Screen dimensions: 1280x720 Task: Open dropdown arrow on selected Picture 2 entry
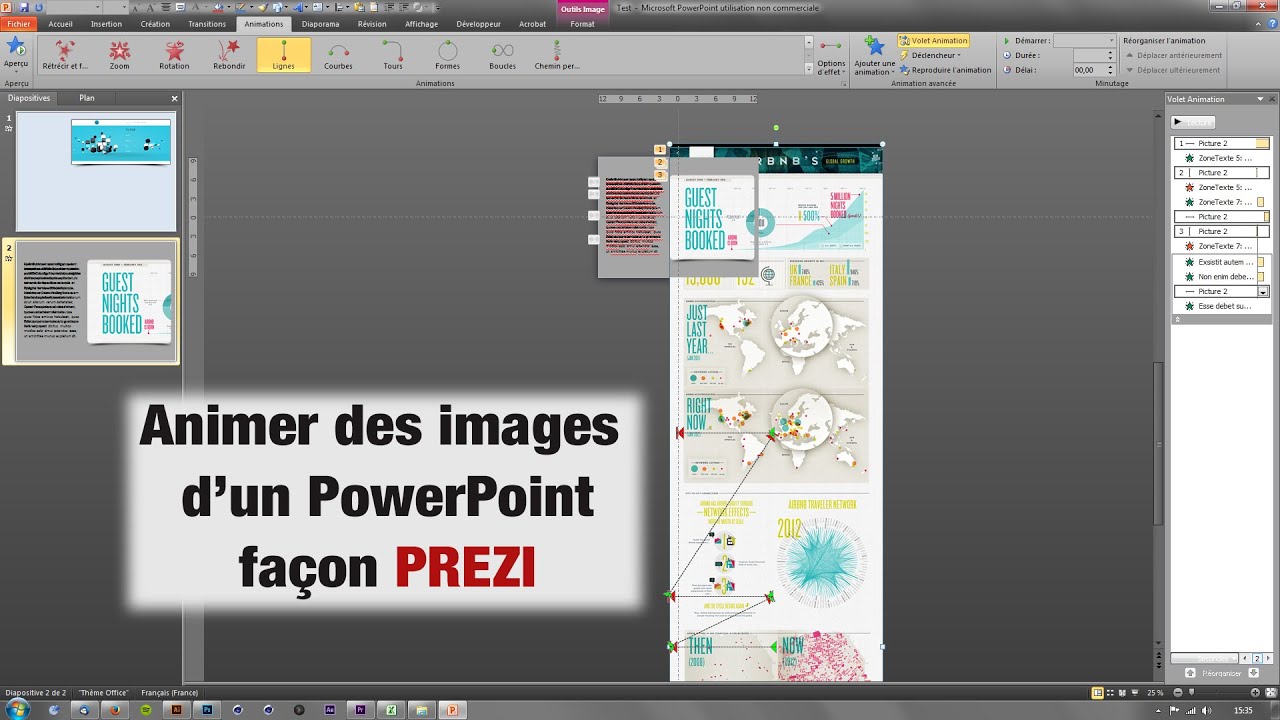click(x=1263, y=291)
